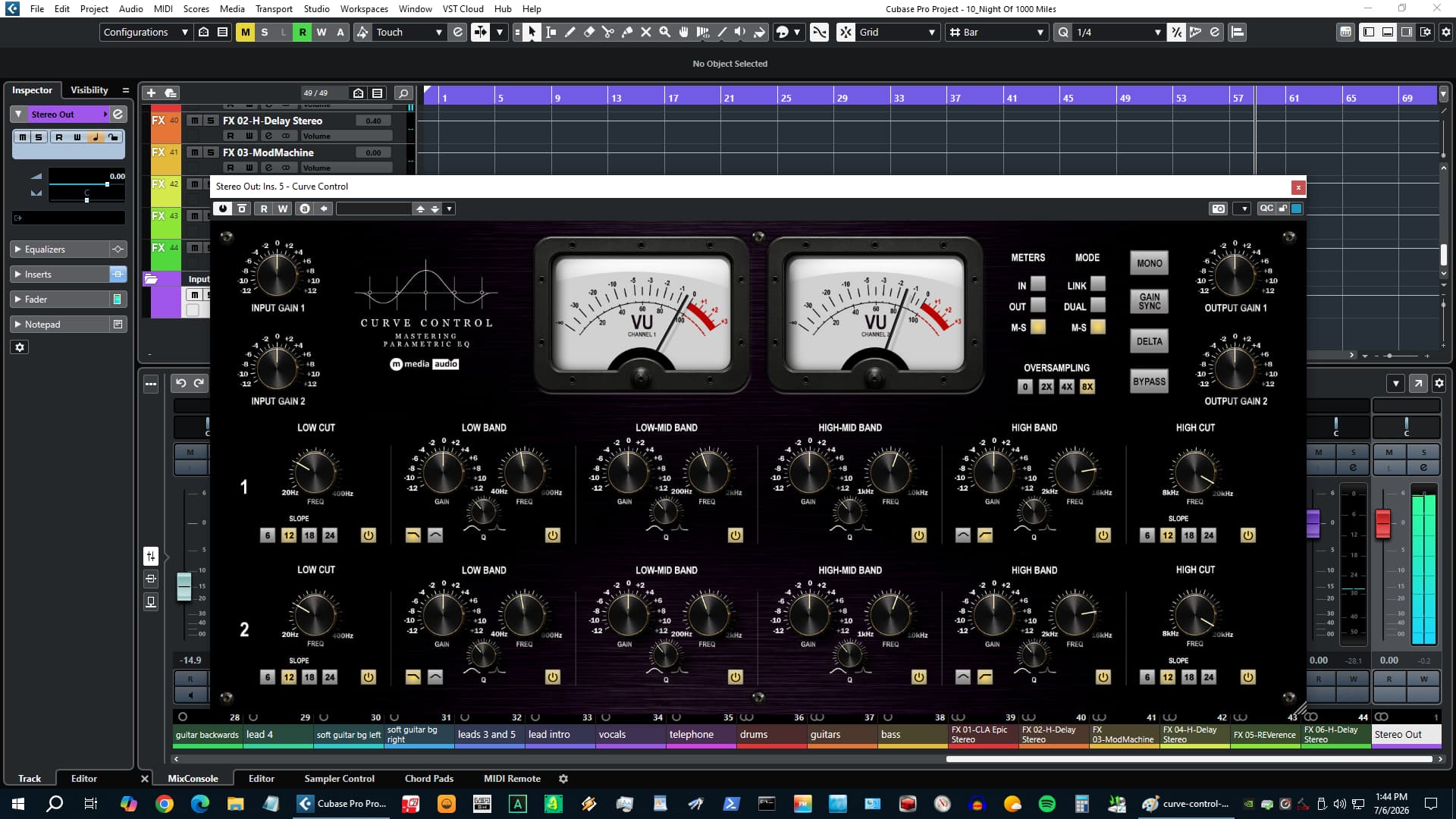Select the Glue tool
This screenshot has width=1456, height=819.
[x=626, y=32]
